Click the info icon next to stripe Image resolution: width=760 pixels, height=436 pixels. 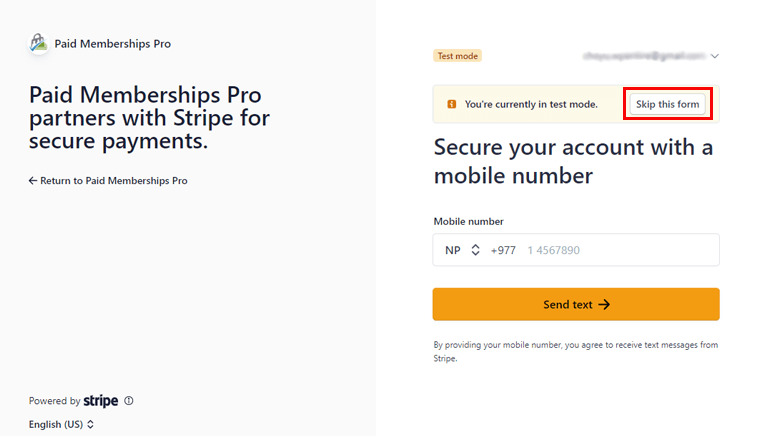(128, 401)
